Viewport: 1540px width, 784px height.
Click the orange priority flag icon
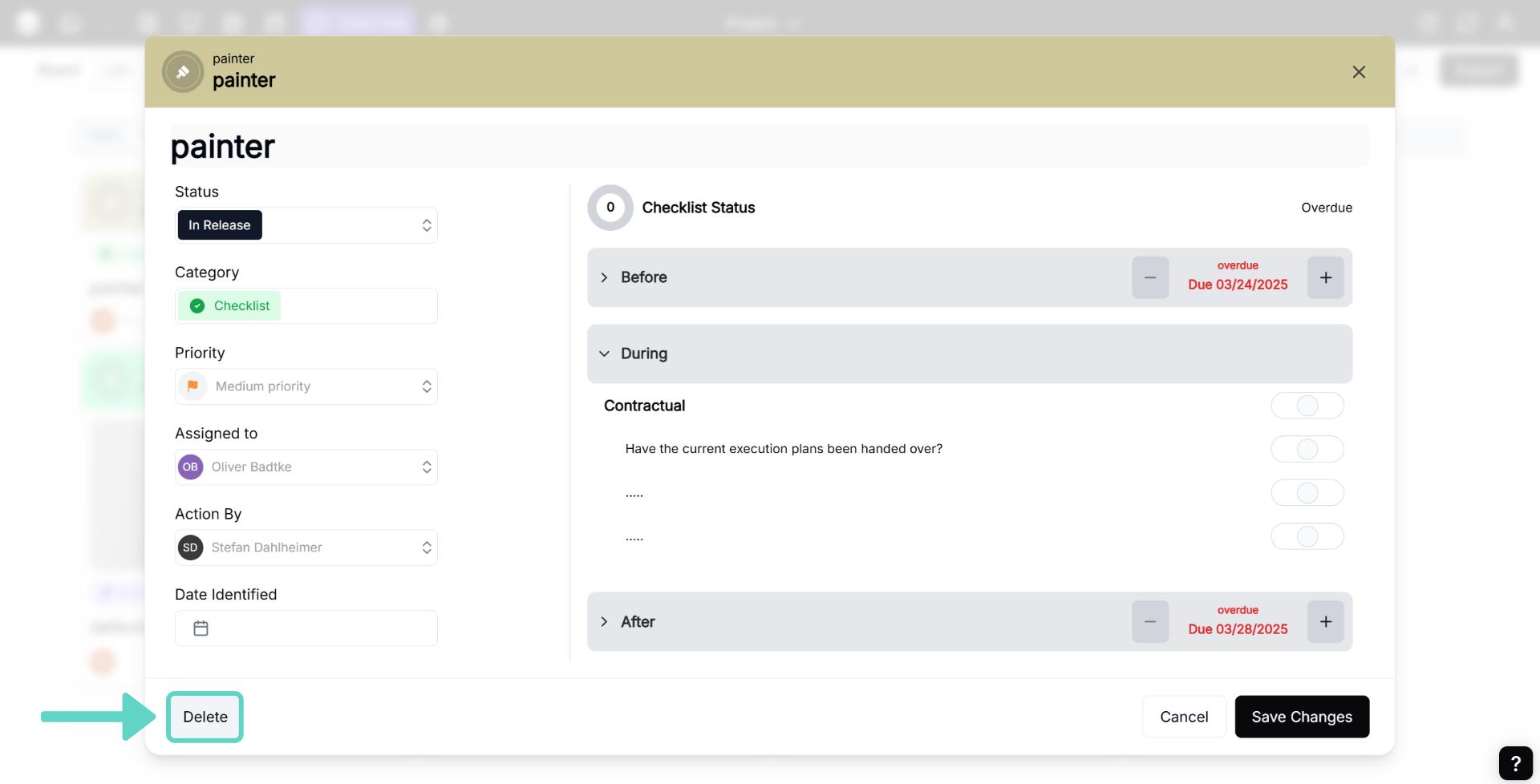coord(192,386)
